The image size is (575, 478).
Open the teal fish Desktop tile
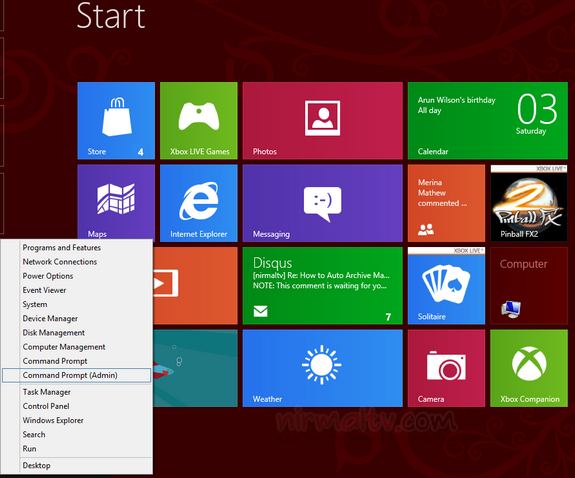point(195,368)
